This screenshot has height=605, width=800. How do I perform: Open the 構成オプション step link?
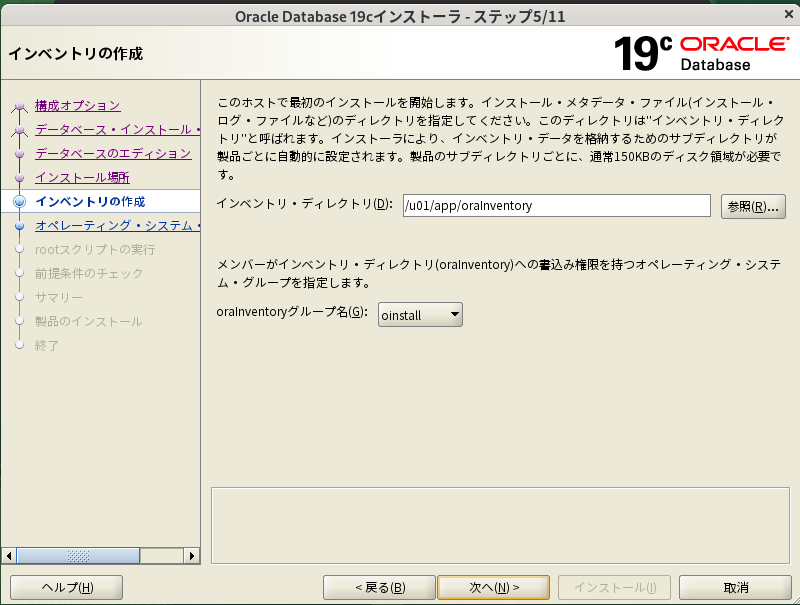pyautogui.click(x=78, y=106)
